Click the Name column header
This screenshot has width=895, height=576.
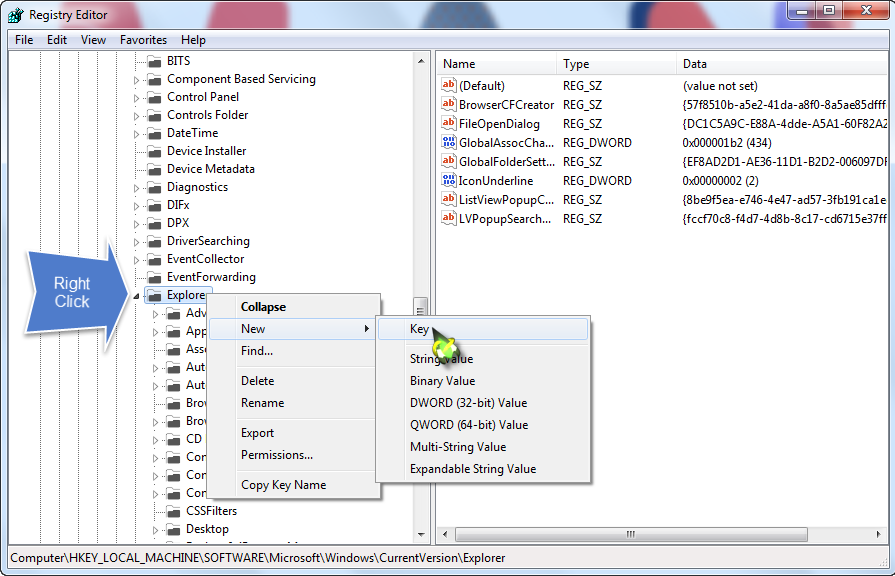[497, 64]
